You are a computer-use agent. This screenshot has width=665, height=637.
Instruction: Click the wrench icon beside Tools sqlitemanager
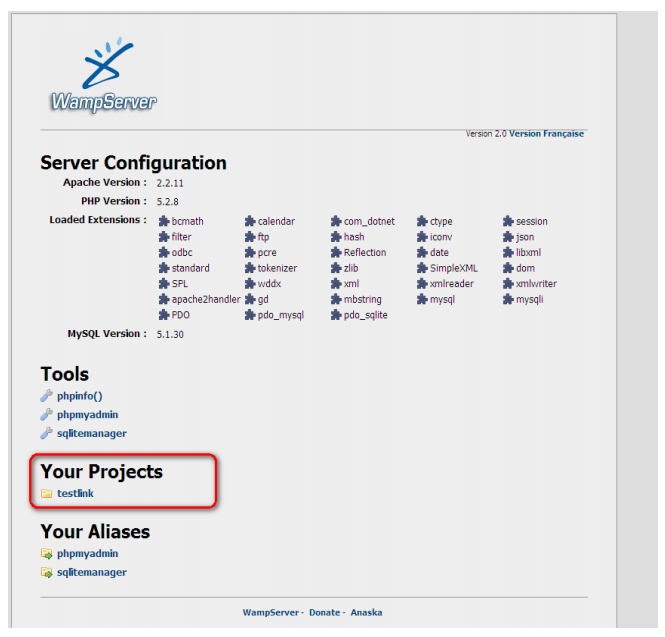[x=46, y=433]
